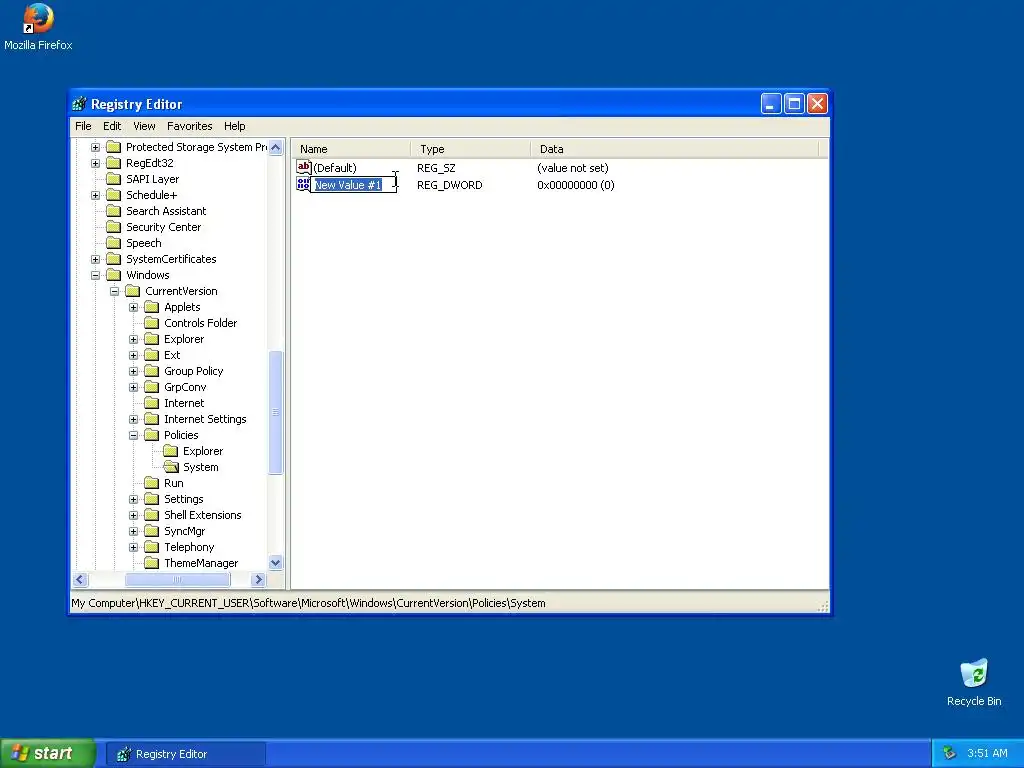Click the tree scroll up arrow
Image resolution: width=1024 pixels, height=768 pixels.
pyautogui.click(x=276, y=148)
